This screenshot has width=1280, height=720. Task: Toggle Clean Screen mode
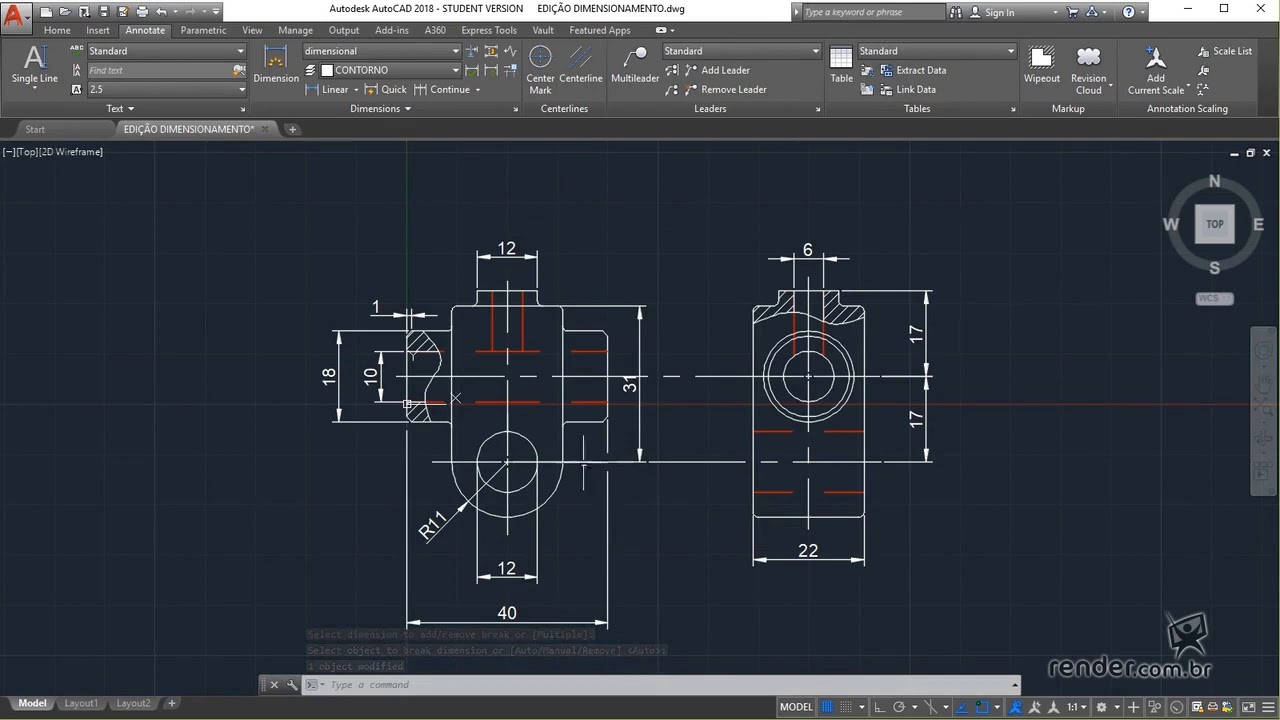click(1246, 707)
